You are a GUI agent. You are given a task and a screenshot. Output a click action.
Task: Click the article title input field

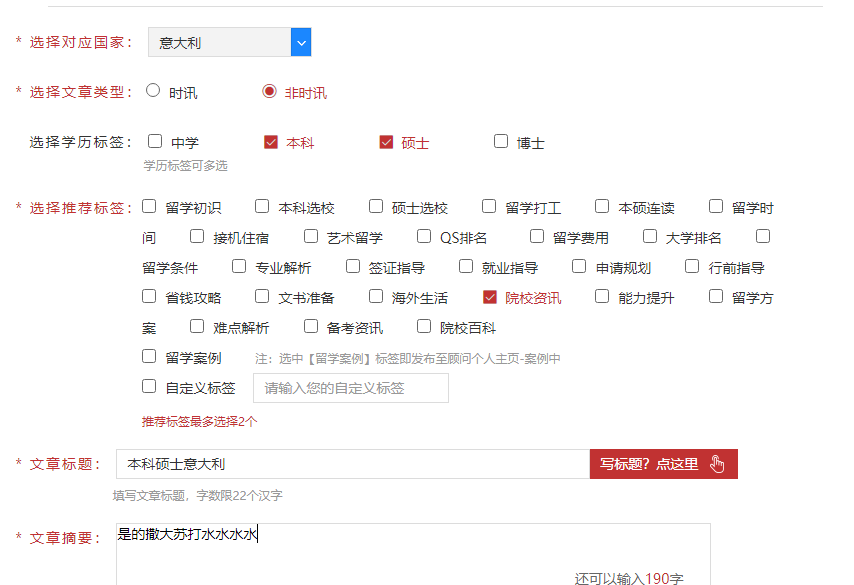[x=353, y=464]
